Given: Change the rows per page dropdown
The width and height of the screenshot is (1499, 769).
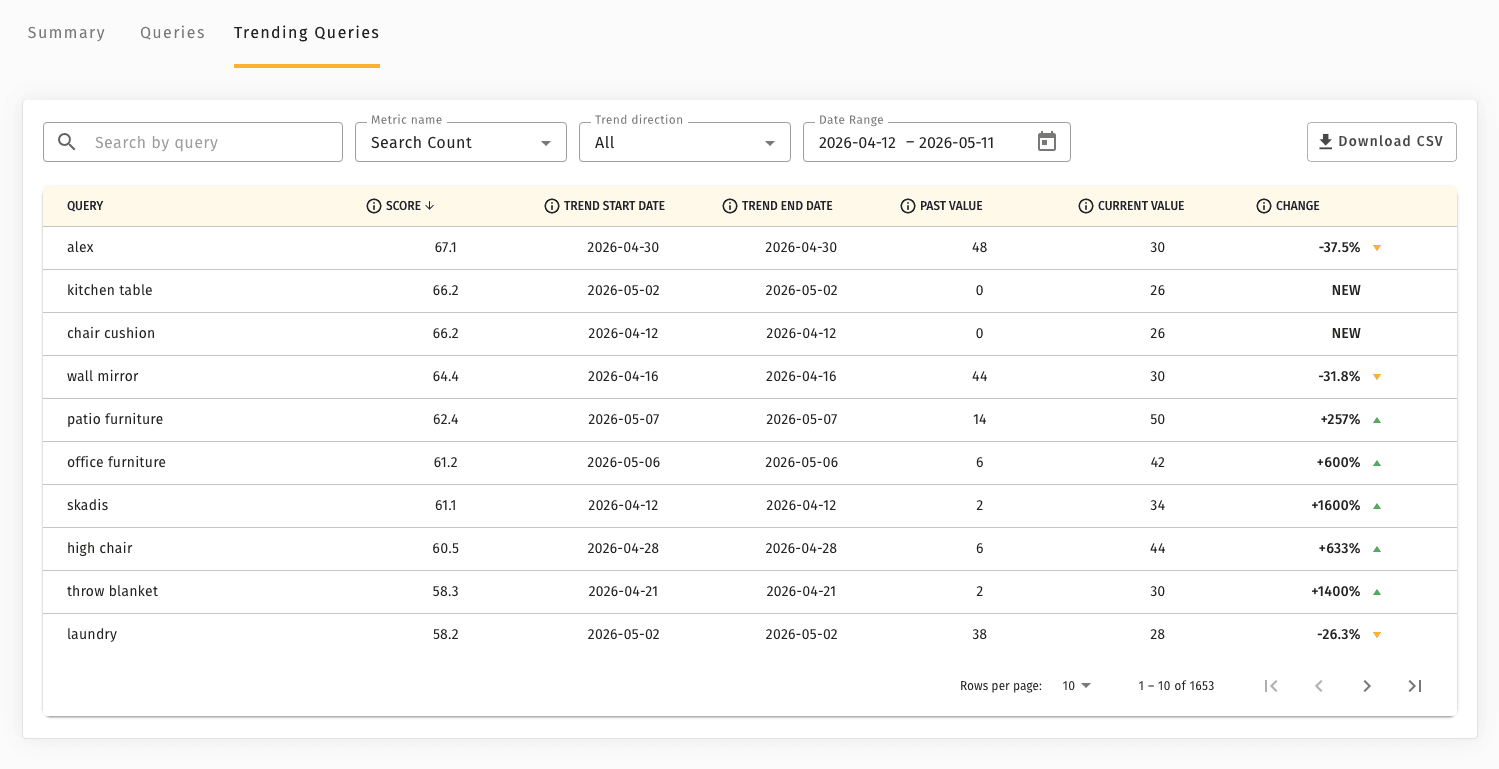Looking at the screenshot, I should (1077, 686).
